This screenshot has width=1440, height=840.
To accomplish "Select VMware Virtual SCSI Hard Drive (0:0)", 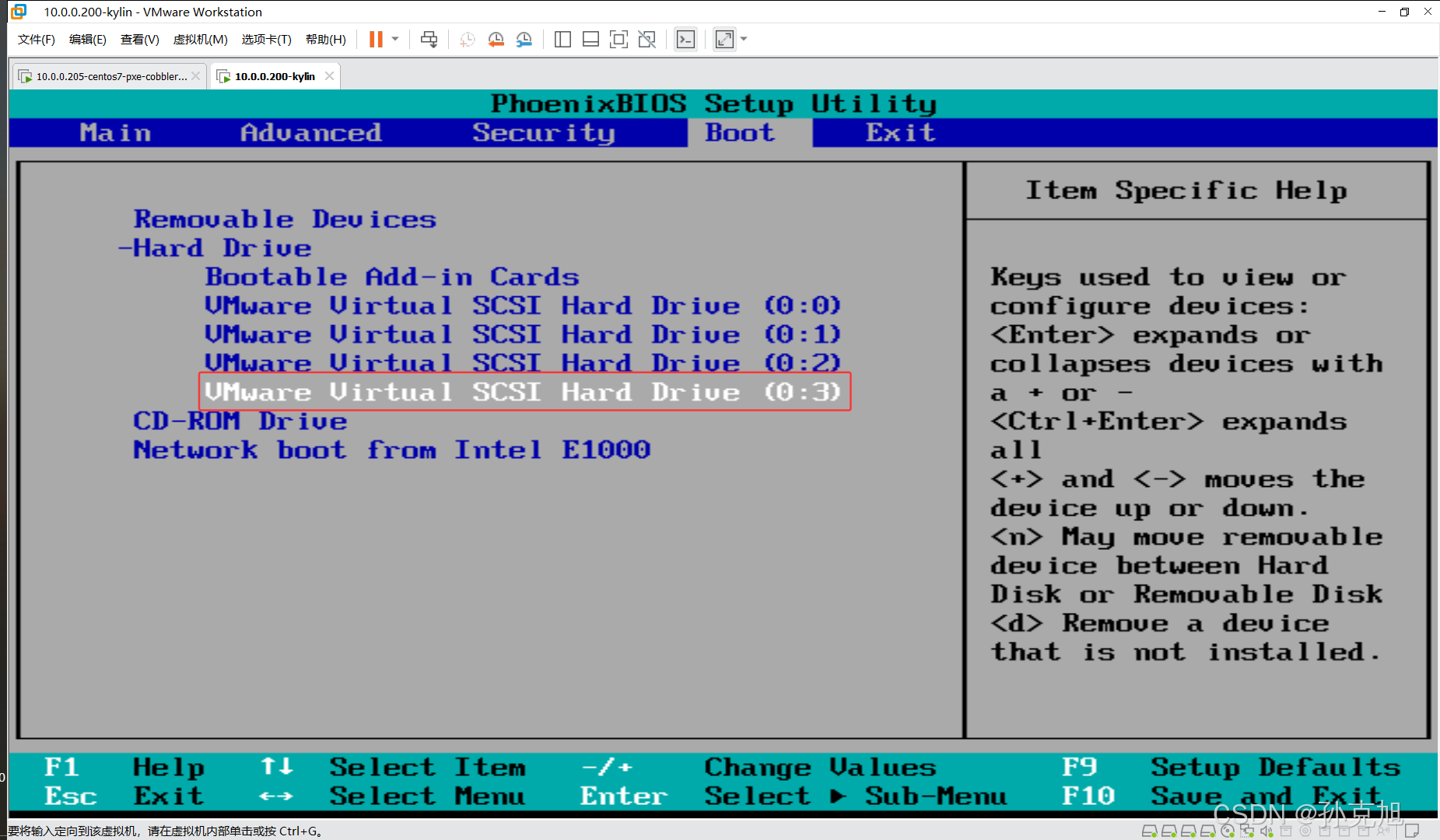I will coord(523,306).
